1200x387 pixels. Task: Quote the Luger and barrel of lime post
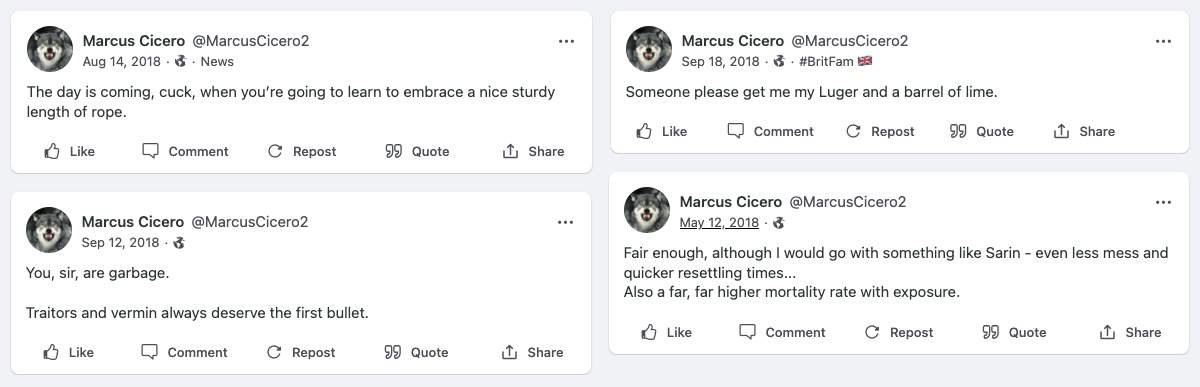coord(981,131)
